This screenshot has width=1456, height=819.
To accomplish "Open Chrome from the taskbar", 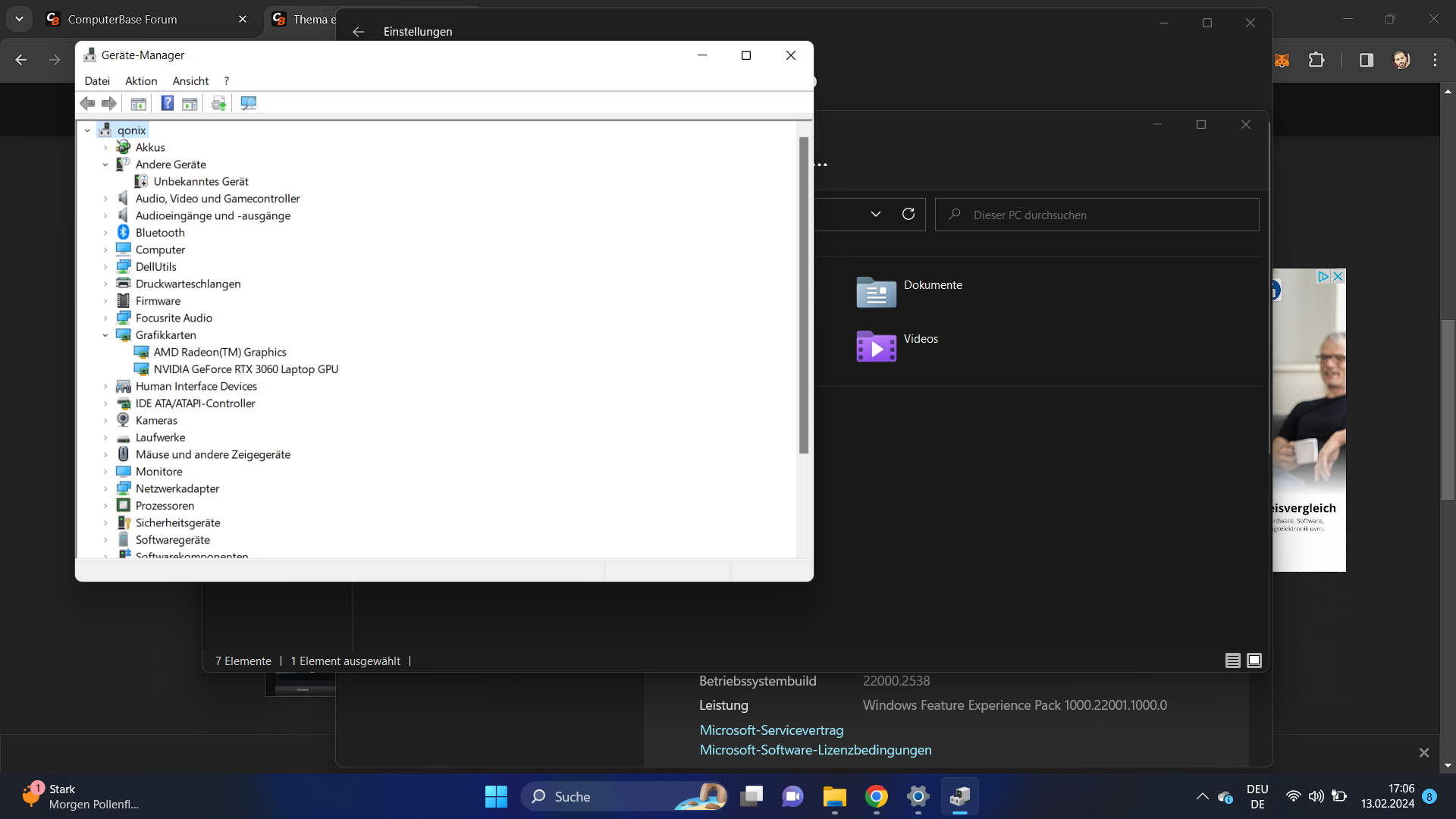I will click(876, 796).
